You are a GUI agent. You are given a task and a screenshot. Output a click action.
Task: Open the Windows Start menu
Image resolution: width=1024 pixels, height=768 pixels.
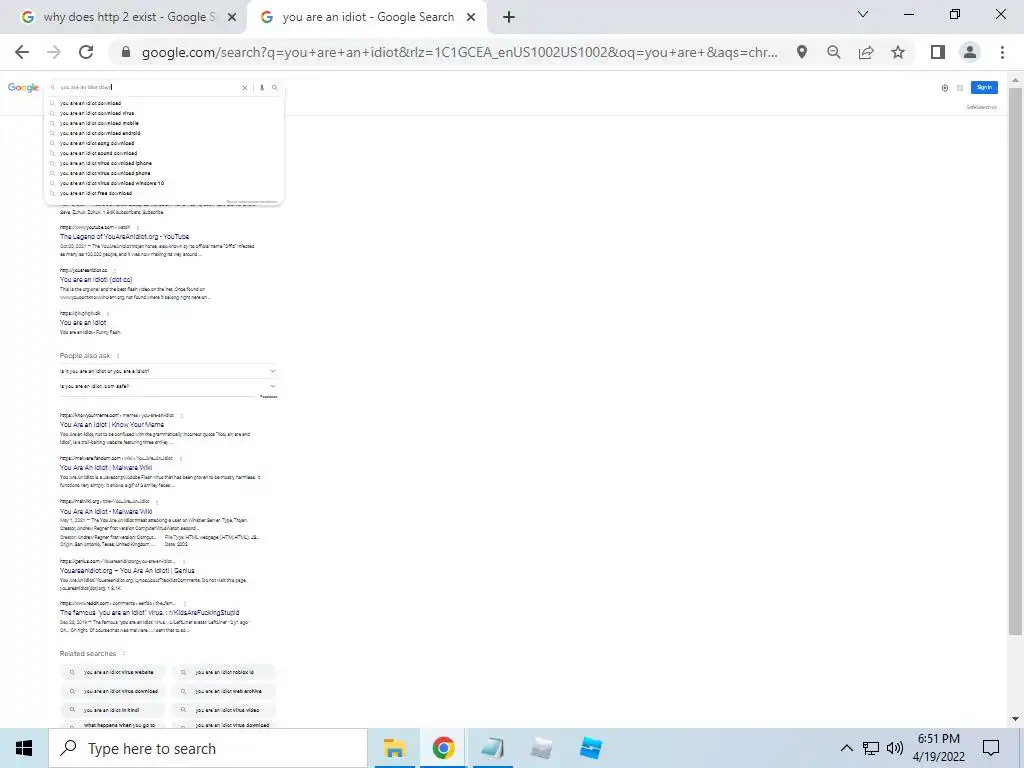(24, 748)
